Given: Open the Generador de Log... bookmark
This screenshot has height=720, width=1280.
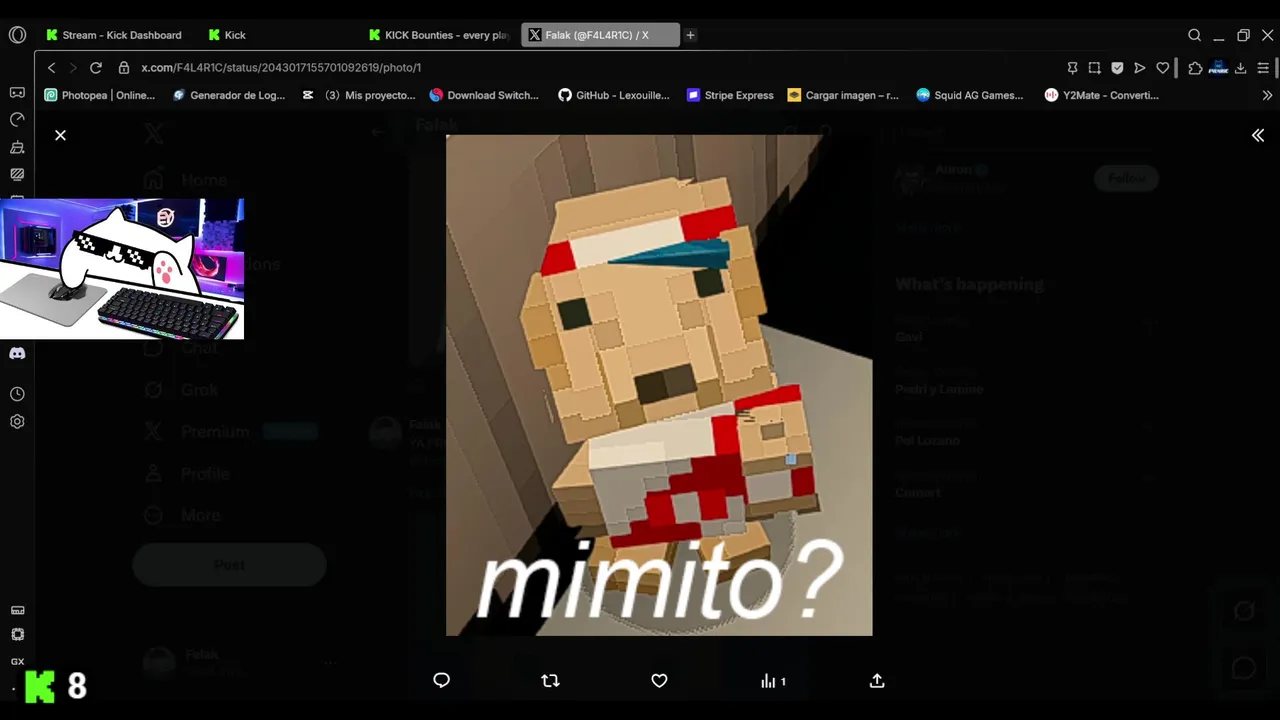Looking at the screenshot, I should coord(229,96).
